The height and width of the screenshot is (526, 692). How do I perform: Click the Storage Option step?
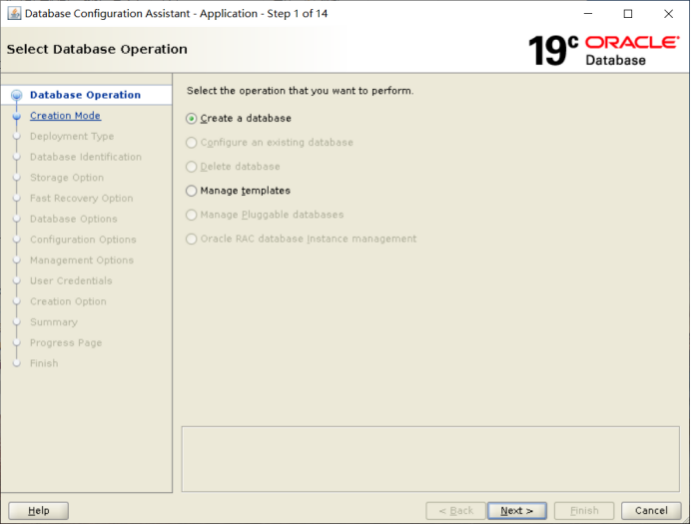tap(67, 177)
